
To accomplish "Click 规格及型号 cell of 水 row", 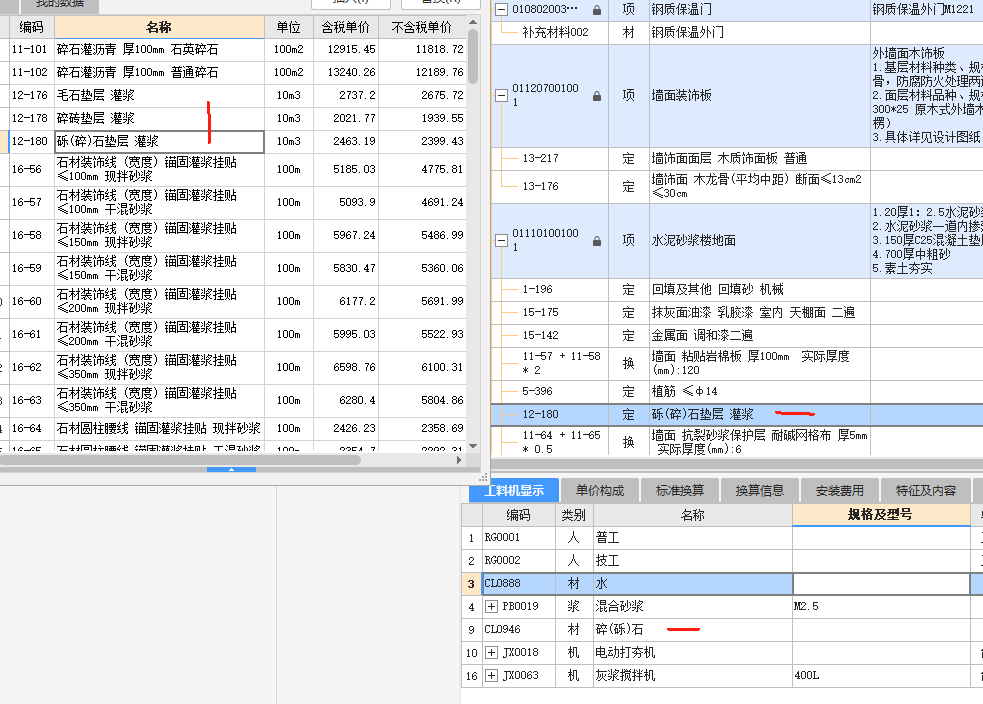I will (x=881, y=584).
